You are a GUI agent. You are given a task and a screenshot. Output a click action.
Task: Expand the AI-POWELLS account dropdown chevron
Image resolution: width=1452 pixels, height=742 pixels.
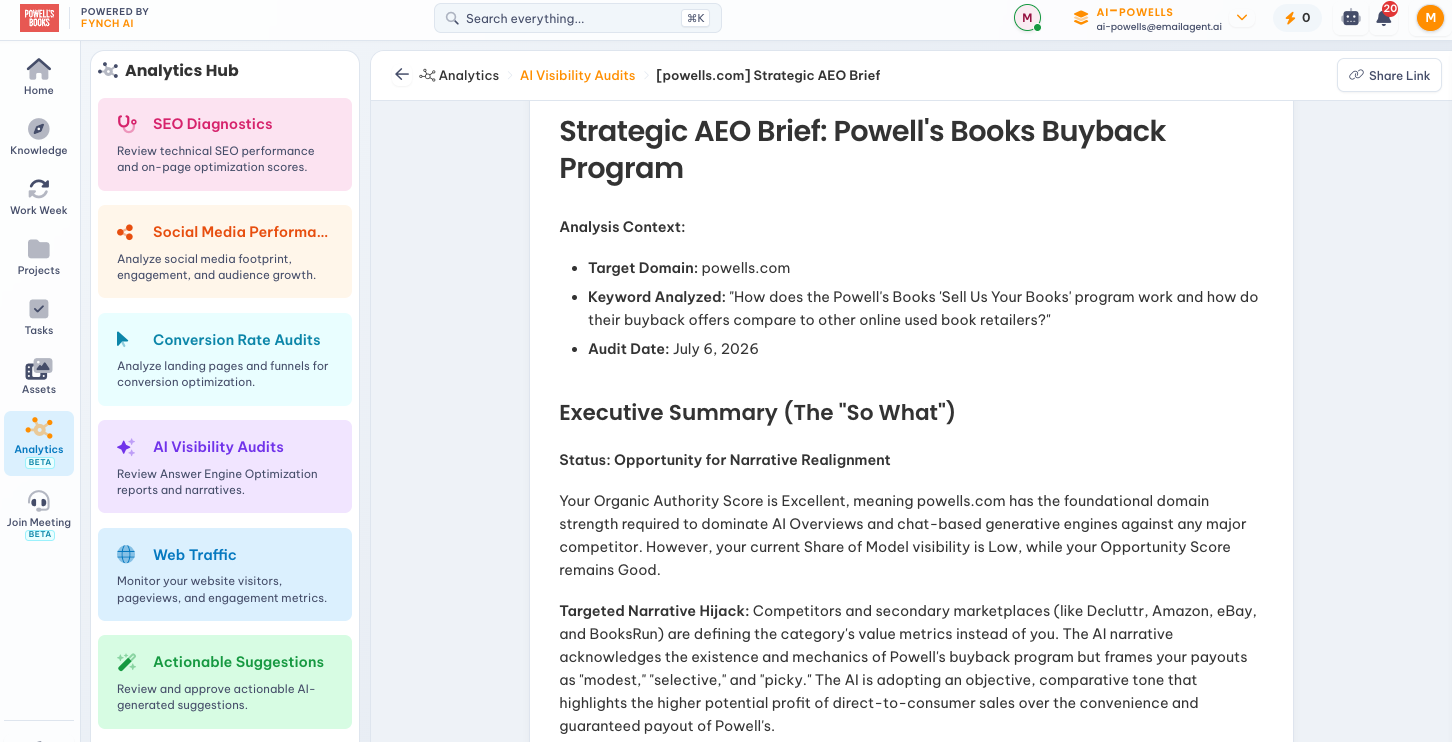click(1242, 17)
